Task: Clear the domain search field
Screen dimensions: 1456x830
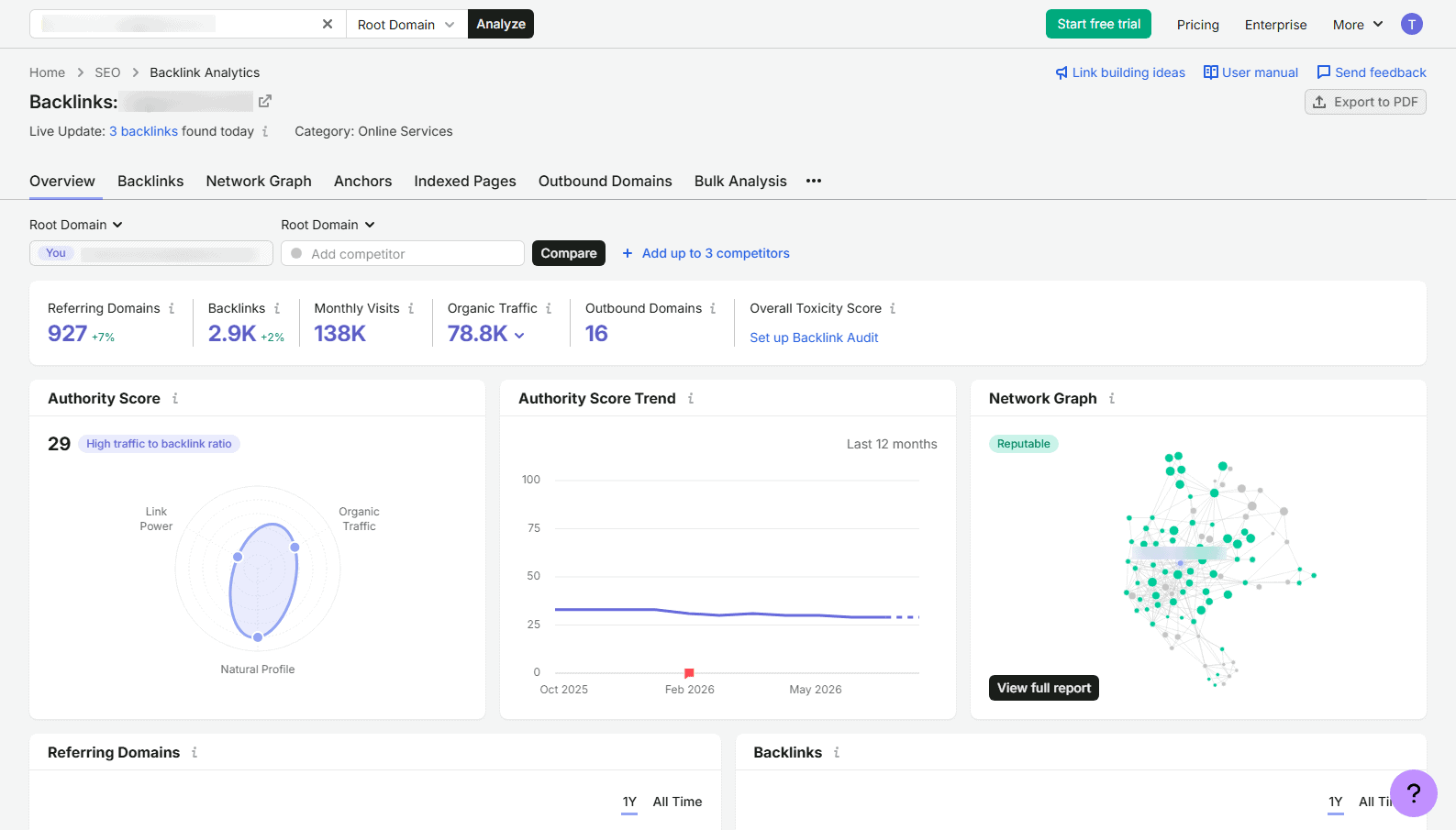Action: [328, 24]
